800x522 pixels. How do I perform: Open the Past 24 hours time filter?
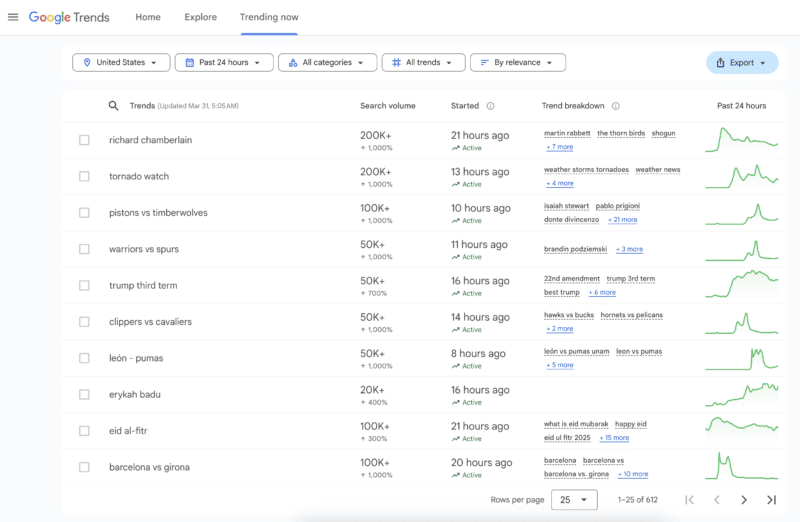click(224, 62)
